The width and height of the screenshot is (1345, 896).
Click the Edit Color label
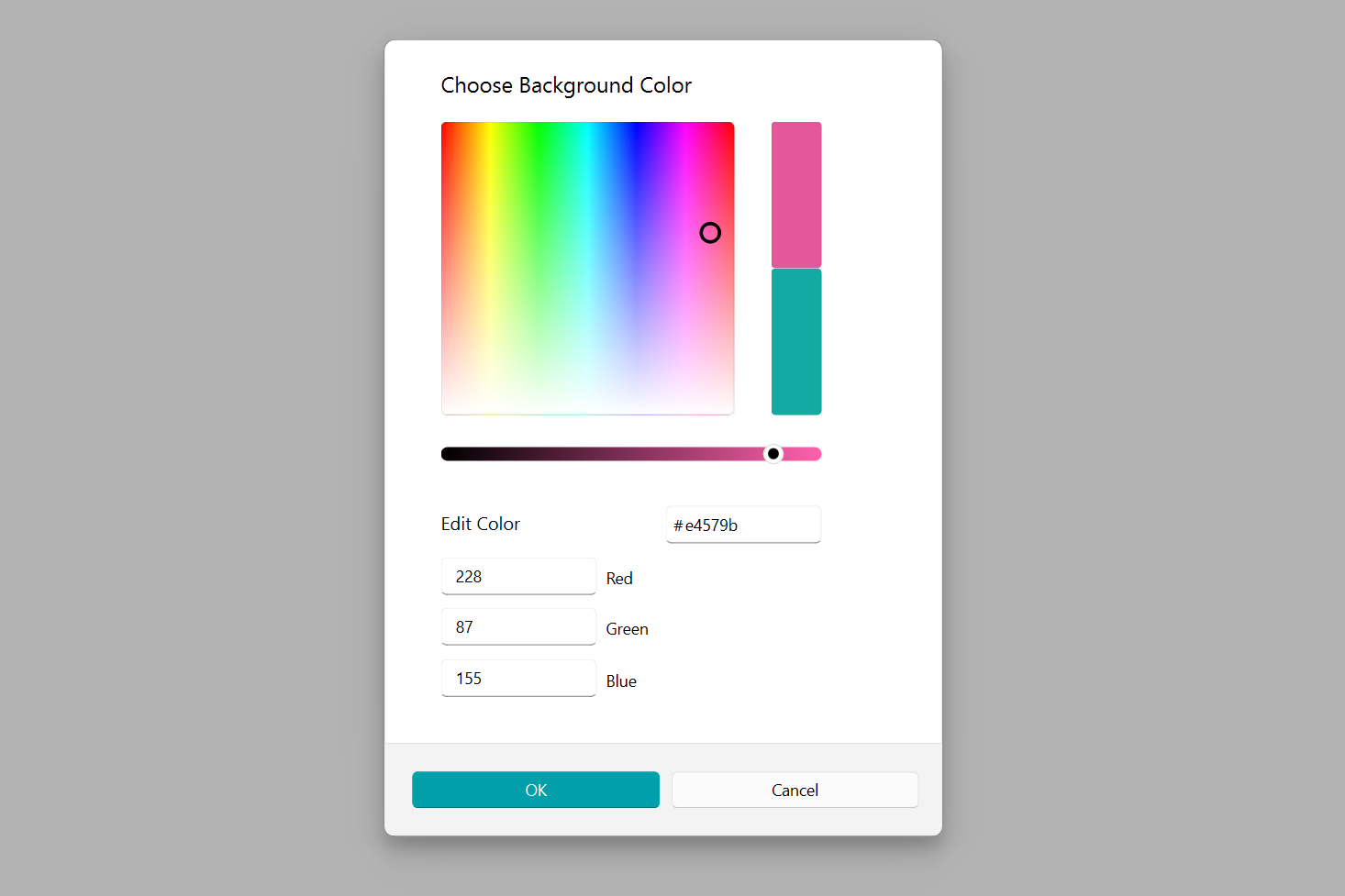(481, 524)
